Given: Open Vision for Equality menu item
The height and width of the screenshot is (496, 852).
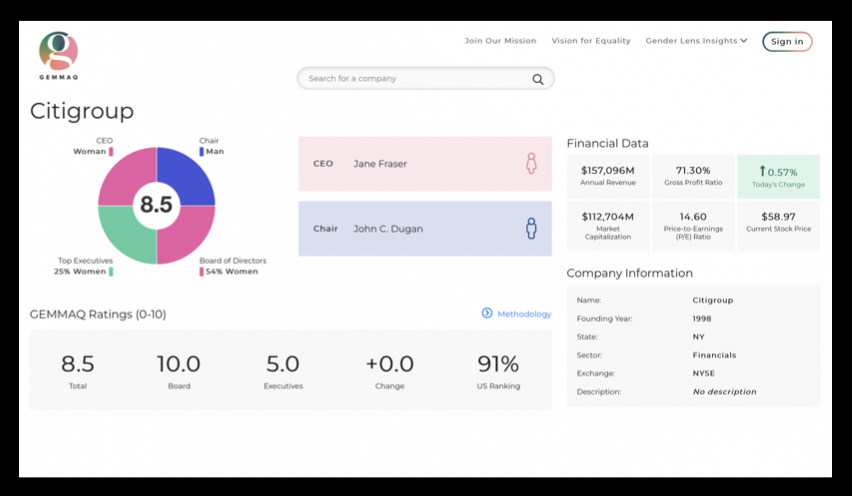Looking at the screenshot, I should (x=591, y=41).
